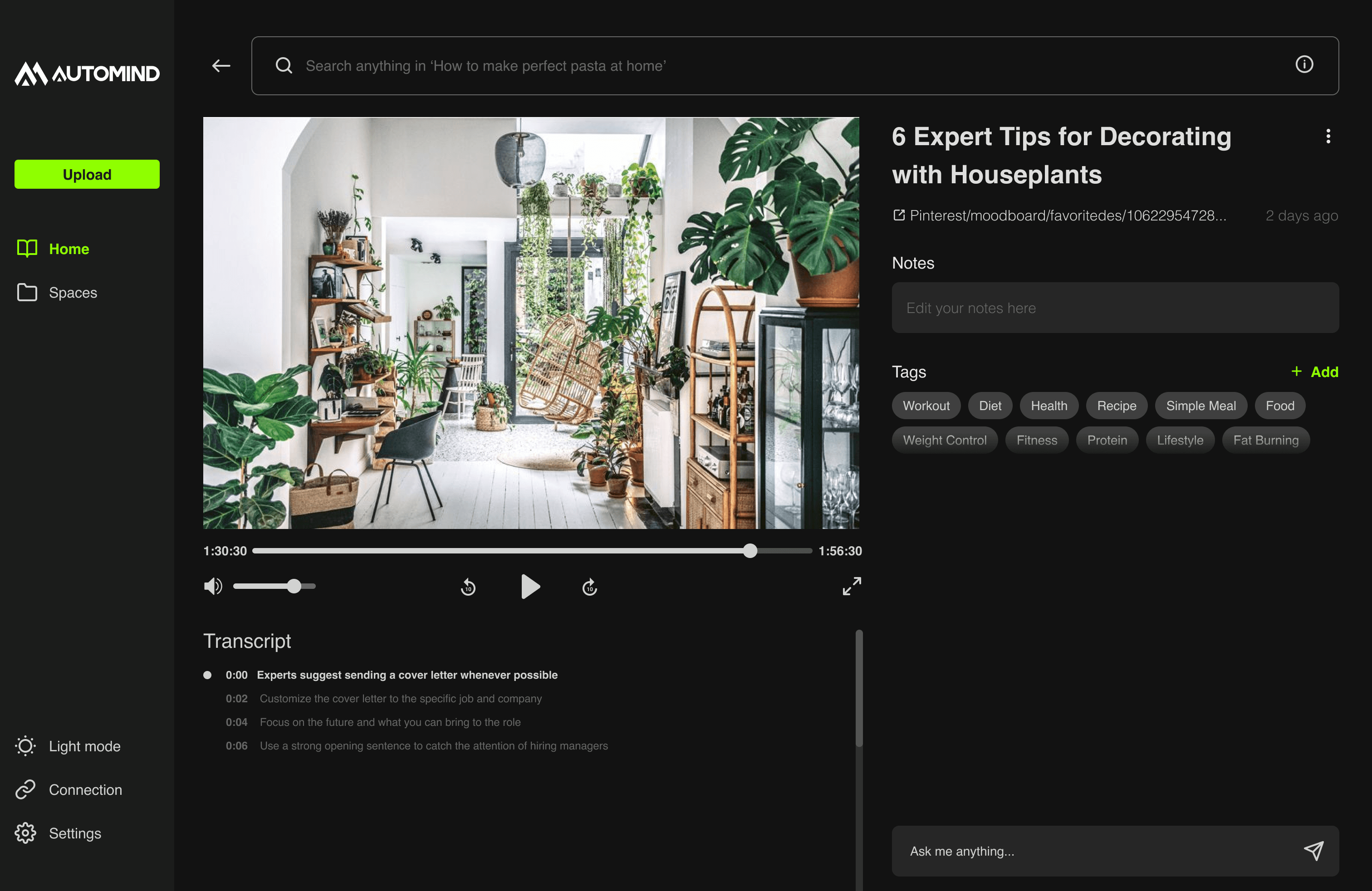Click the video progress bar handle

pyautogui.click(x=750, y=551)
